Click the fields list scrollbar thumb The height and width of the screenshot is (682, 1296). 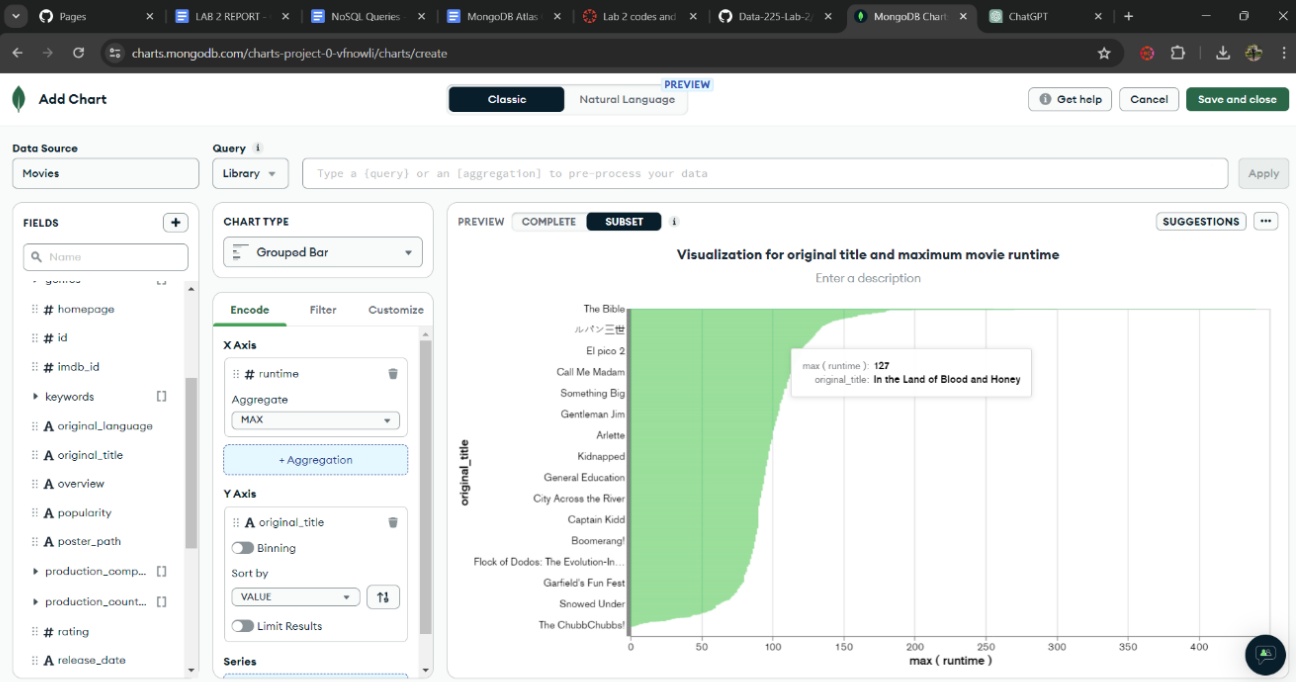192,463
